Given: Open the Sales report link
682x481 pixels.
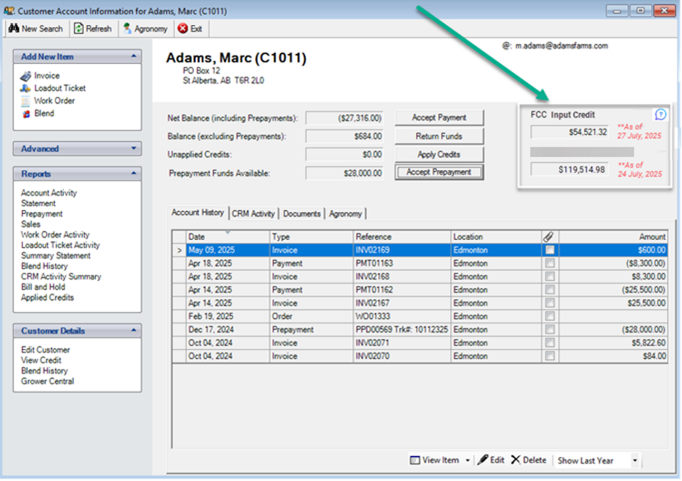Looking at the screenshot, I should pyautogui.click(x=30, y=224).
